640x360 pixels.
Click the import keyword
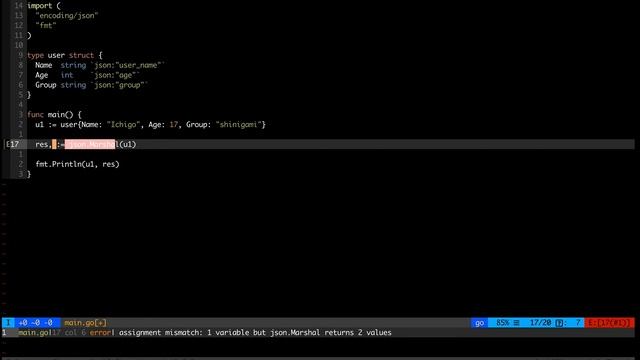40,6
